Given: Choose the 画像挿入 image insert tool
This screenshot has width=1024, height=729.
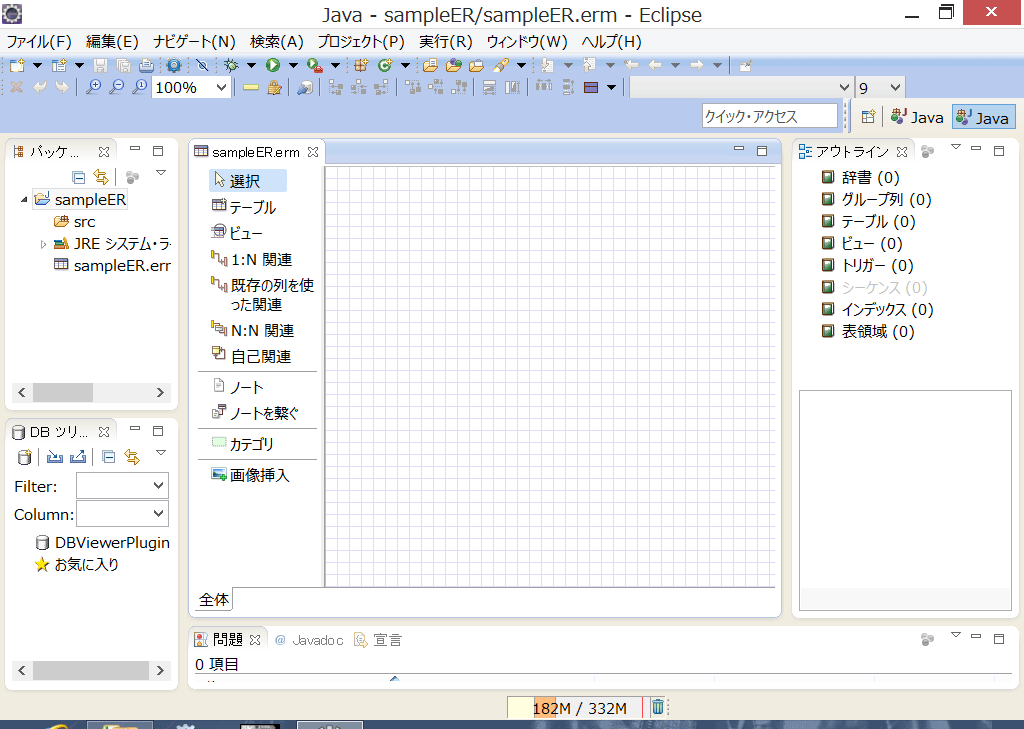Looking at the screenshot, I should click(251, 475).
